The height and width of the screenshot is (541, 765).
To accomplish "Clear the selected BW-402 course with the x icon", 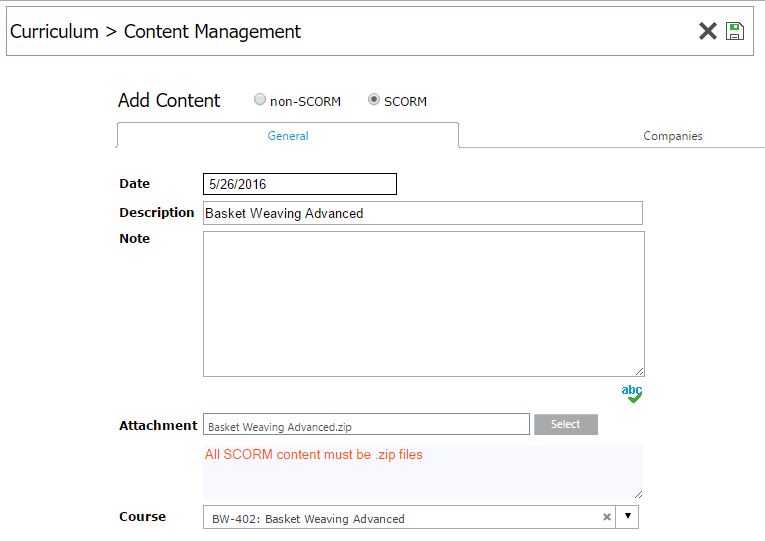I will click(606, 517).
